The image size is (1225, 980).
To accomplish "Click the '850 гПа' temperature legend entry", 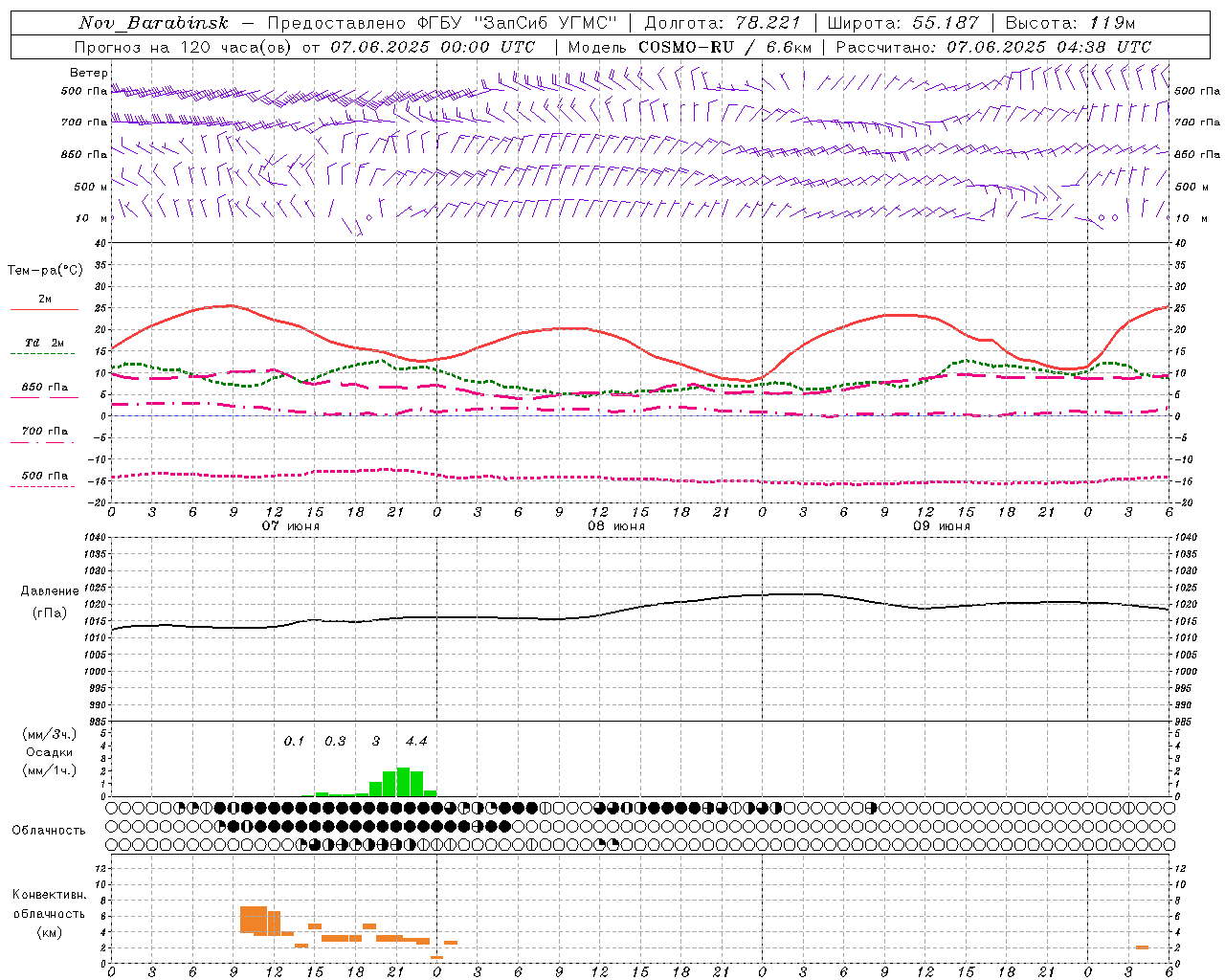I will (45, 388).
